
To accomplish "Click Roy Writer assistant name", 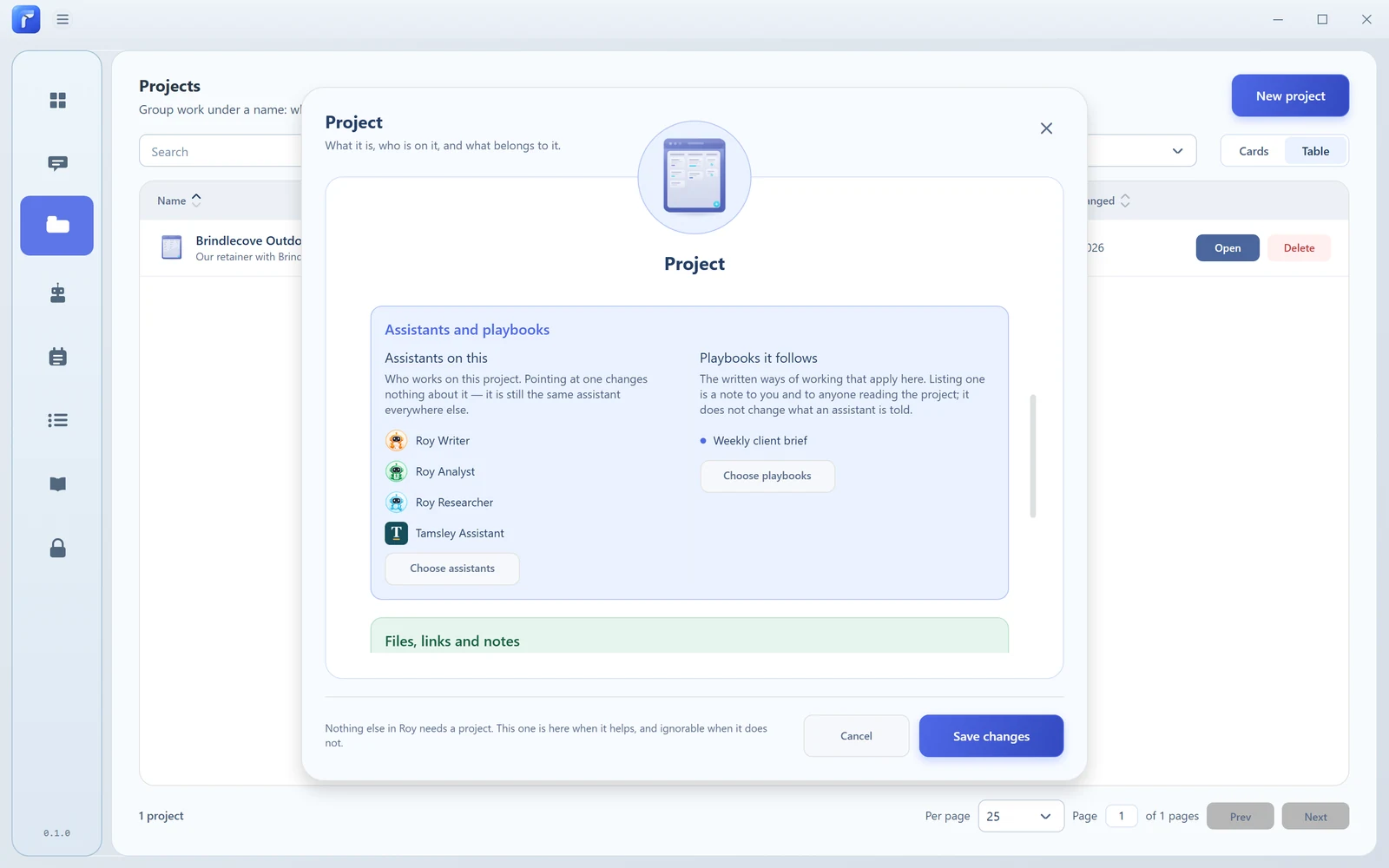I will (x=443, y=441).
